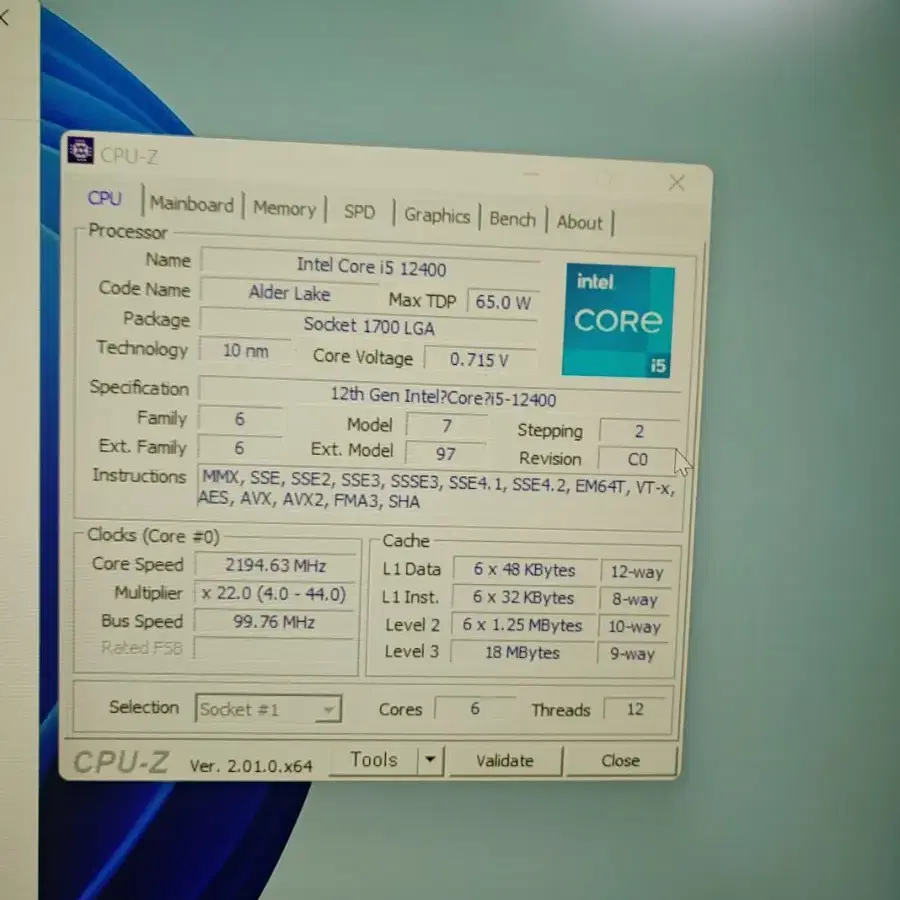The image size is (900, 900).
Task: Click the Max TDP value 65.0 W
Action: coord(503,302)
